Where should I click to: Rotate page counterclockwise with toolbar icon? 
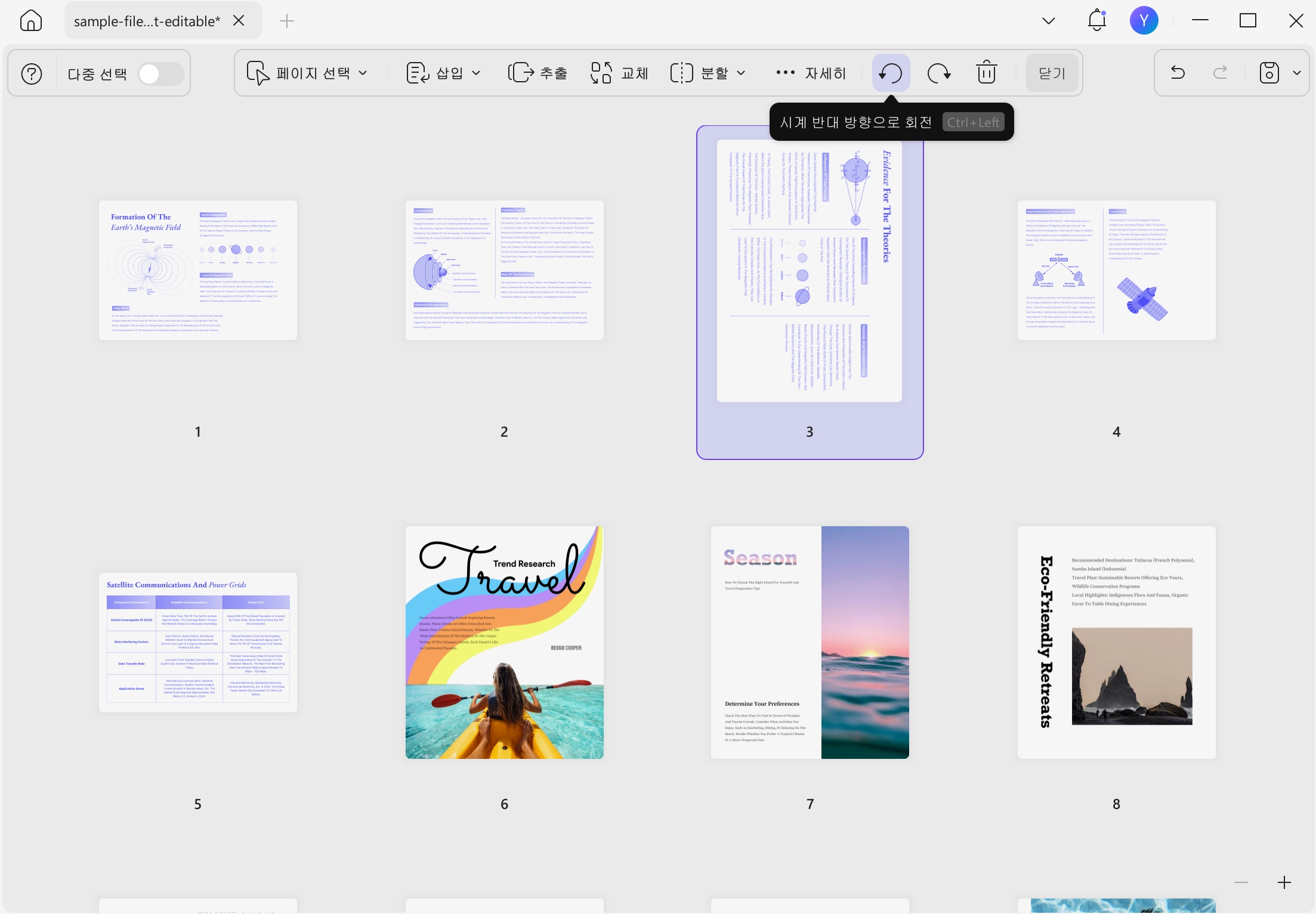click(x=891, y=73)
